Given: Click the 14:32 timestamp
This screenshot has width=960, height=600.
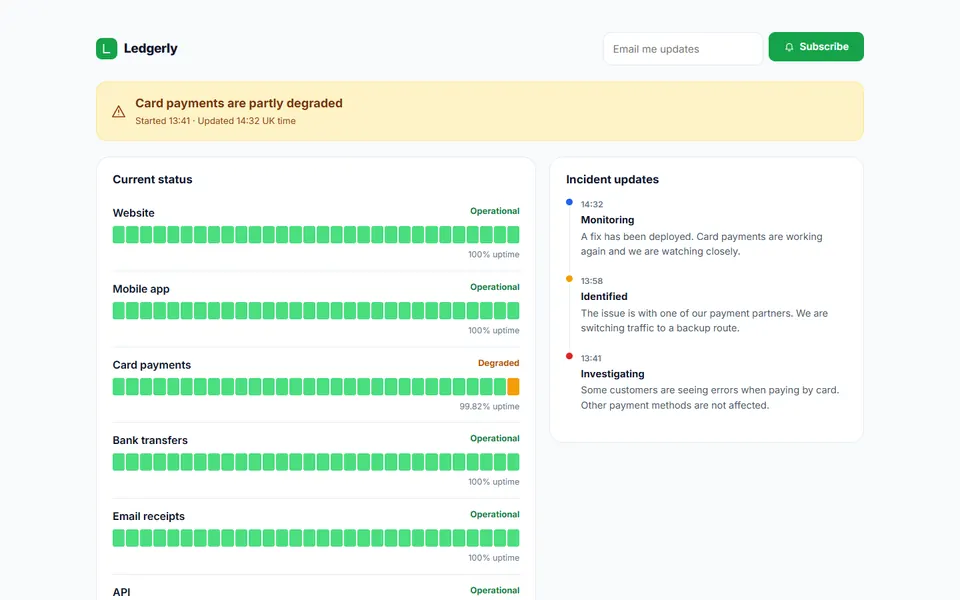Looking at the screenshot, I should pos(592,204).
